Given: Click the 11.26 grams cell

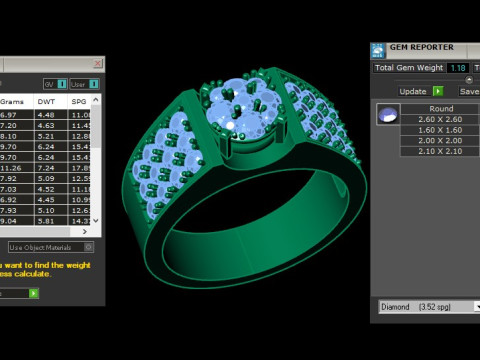Looking at the screenshot, I should click(17, 168).
